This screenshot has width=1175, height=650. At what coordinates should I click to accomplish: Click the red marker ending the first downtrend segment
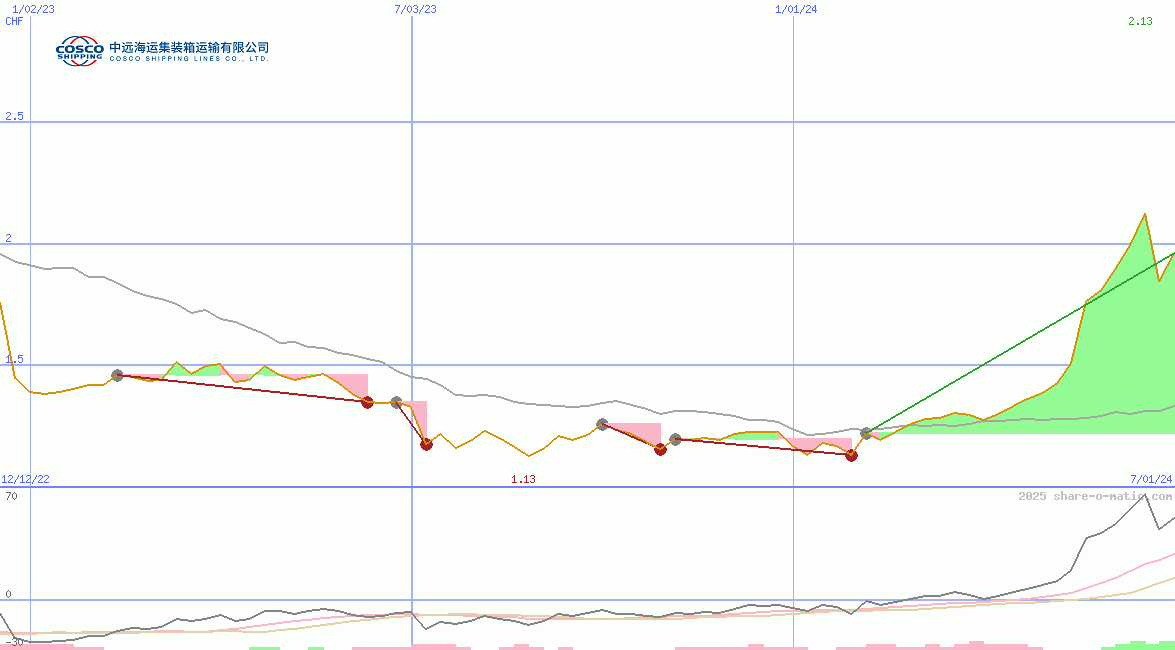coord(367,403)
